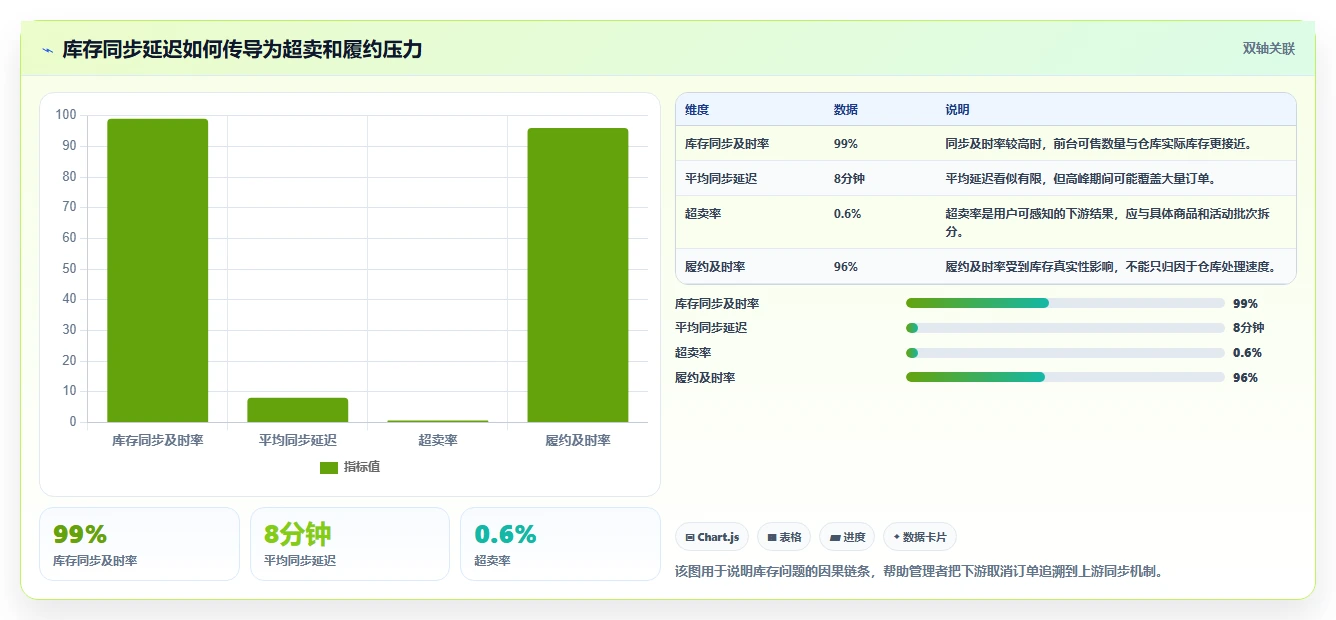1336x620 pixels.
Task: Click the lightning icon beside the title
Action: 48,49
